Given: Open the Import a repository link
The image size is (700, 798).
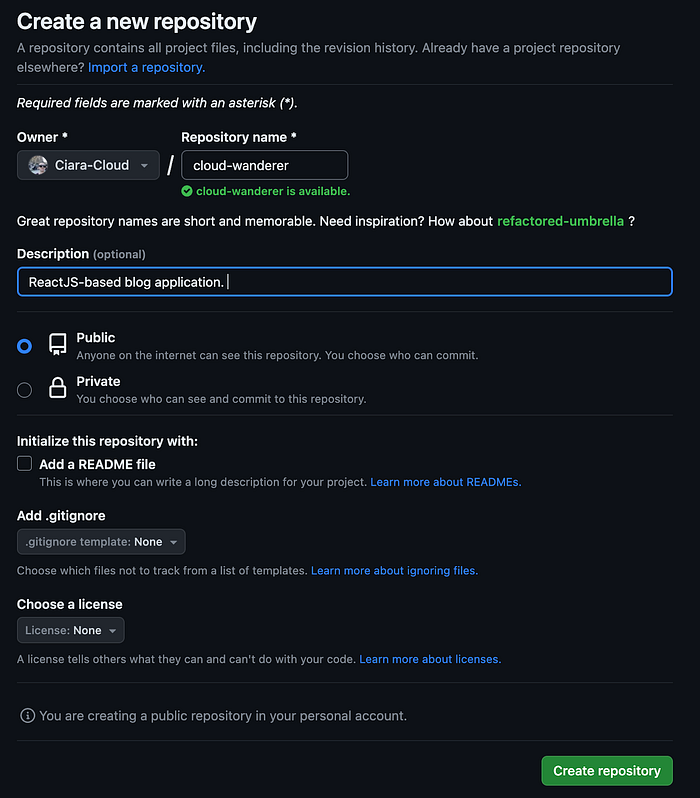Looking at the screenshot, I should (x=146, y=67).
